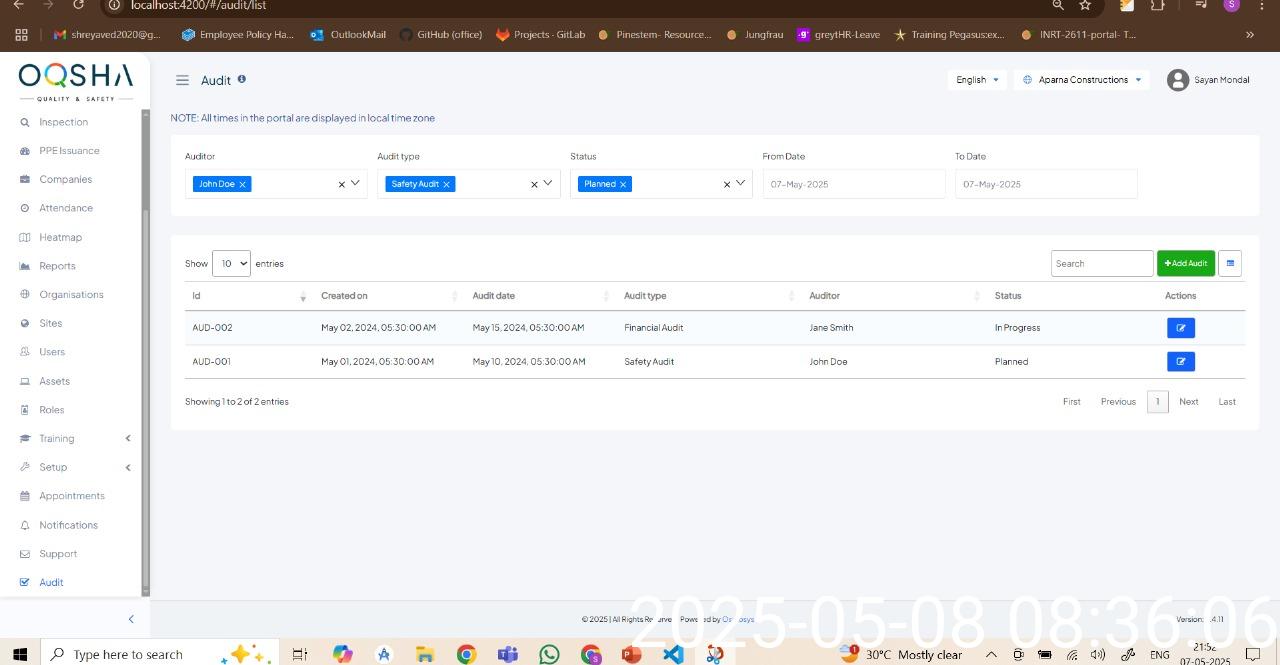This screenshot has height=665, width=1280.
Task: Edit the AUD-002 audit row
Action: (x=1180, y=328)
